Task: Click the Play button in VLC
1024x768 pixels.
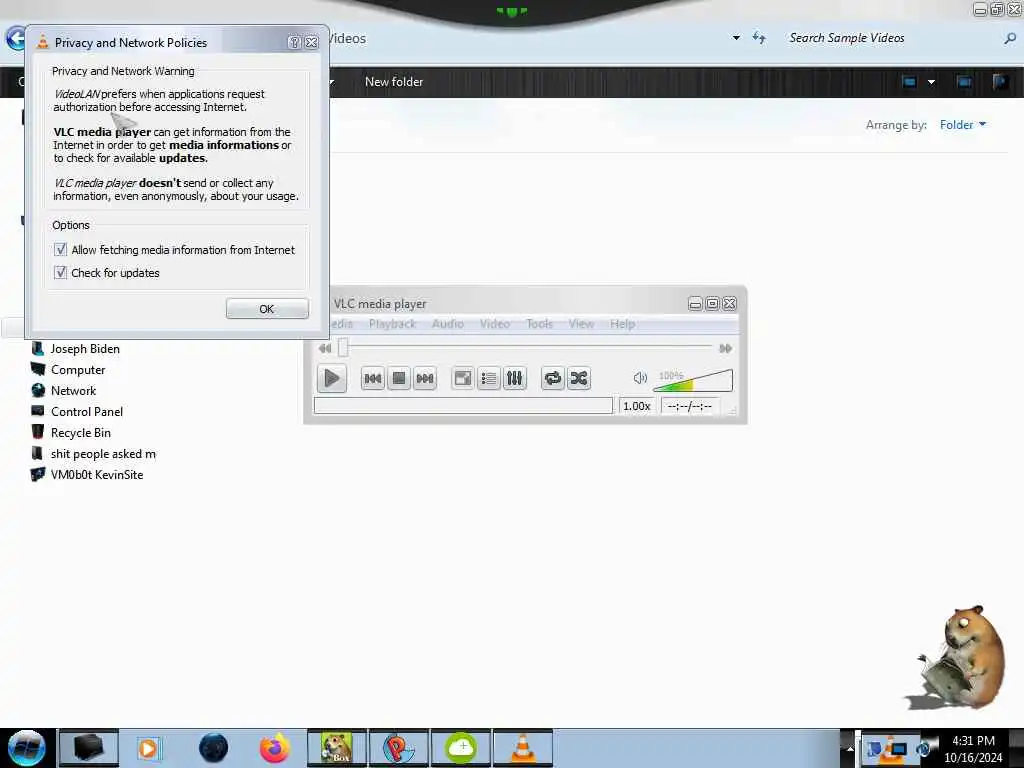Action: [331, 378]
